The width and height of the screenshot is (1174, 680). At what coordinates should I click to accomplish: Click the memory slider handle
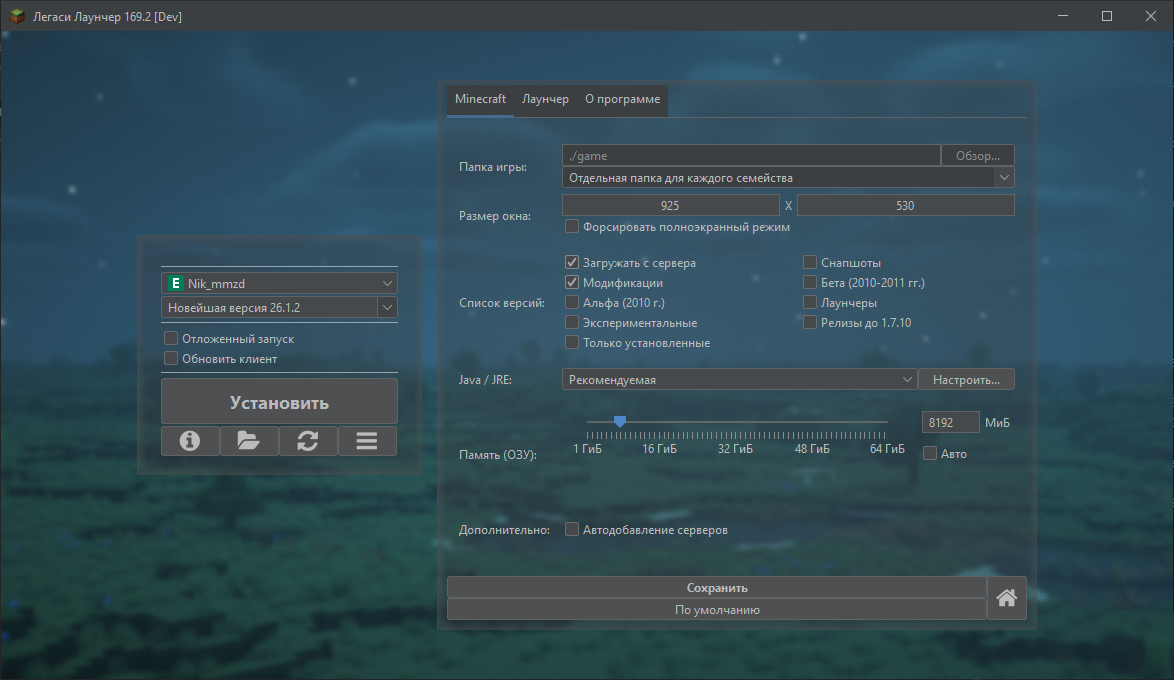click(x=620, y=422)
